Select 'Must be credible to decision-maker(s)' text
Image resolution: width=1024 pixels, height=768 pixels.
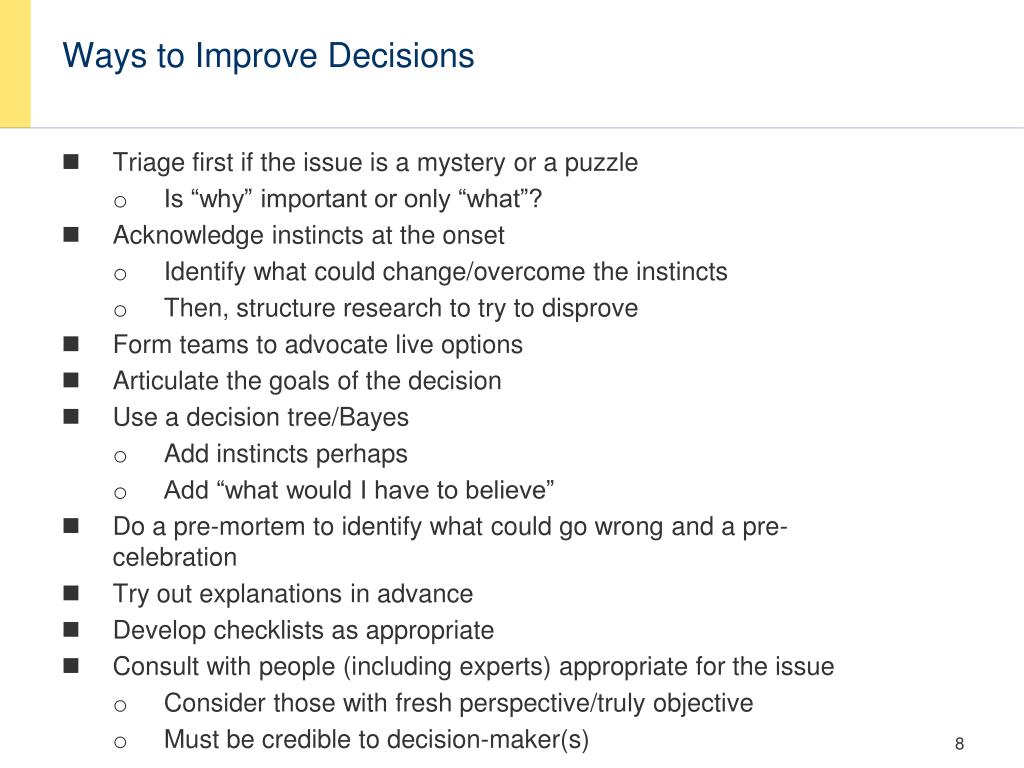[x=376, y=740]
